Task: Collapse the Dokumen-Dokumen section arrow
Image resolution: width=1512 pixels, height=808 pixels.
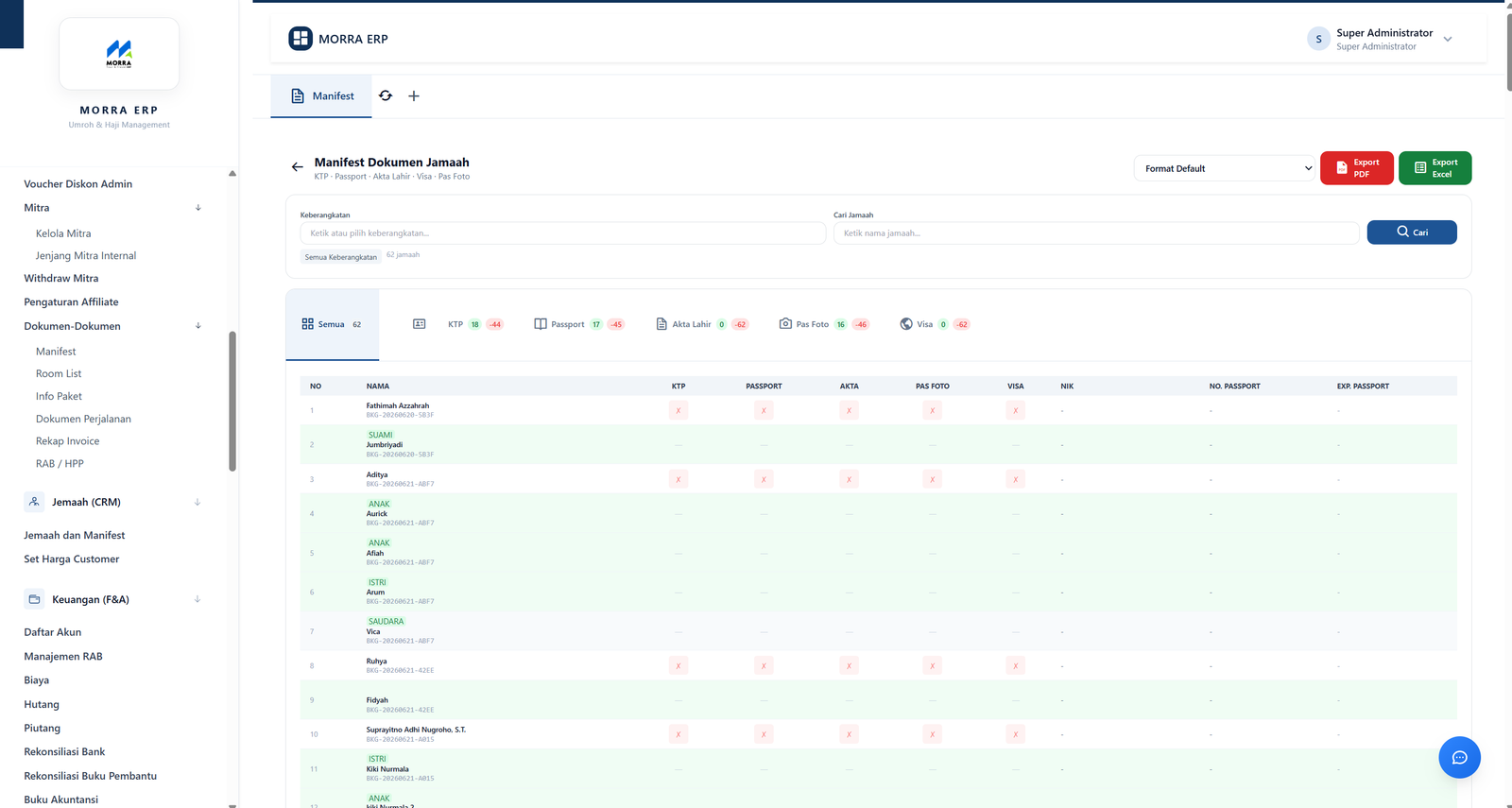Action: point(198,326)
